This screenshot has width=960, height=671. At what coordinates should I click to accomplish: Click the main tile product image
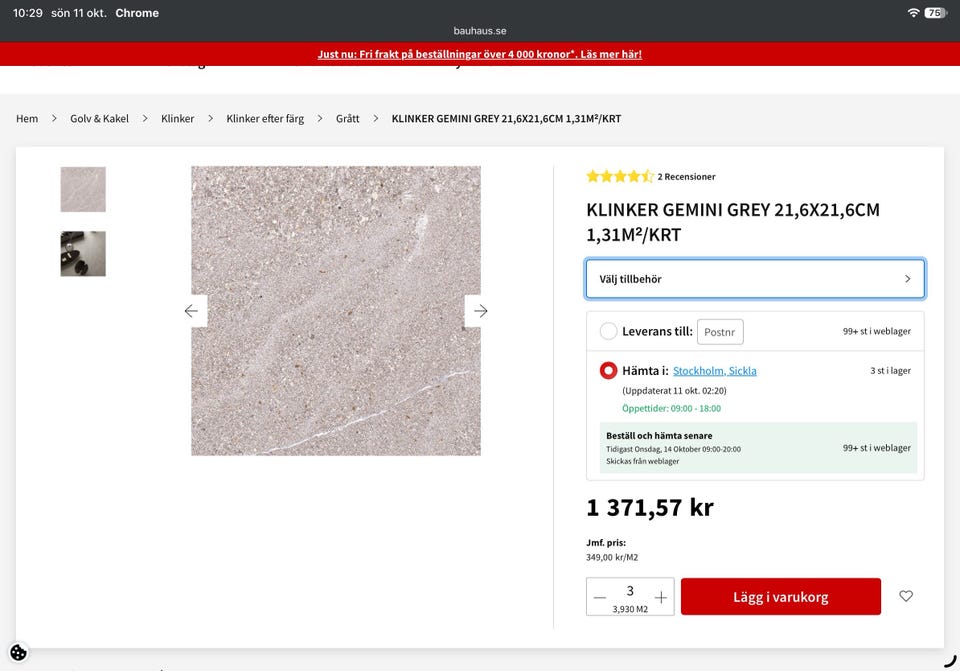tap(336, 311)
